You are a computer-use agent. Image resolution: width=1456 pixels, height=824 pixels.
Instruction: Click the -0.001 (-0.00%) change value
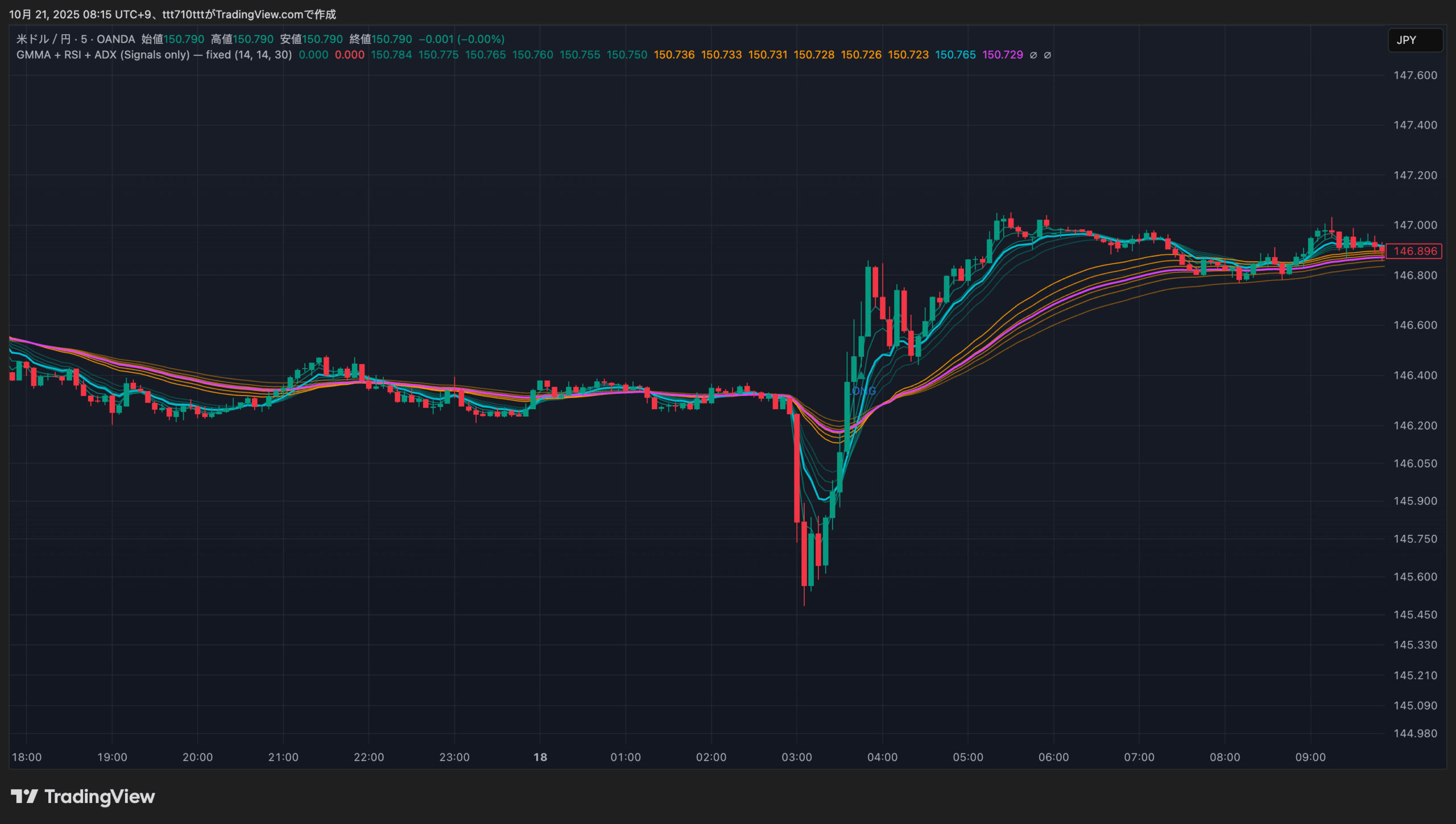461,39
